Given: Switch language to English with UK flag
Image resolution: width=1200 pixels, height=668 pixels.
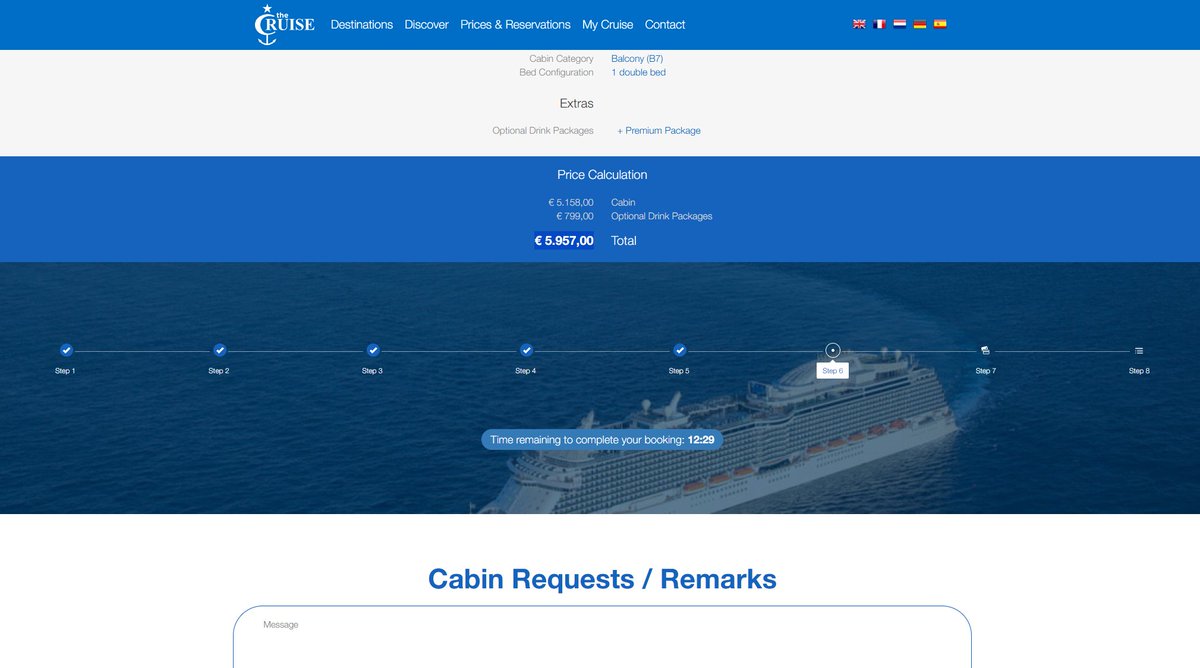Looking at the screenshot, I should (859, 24).
